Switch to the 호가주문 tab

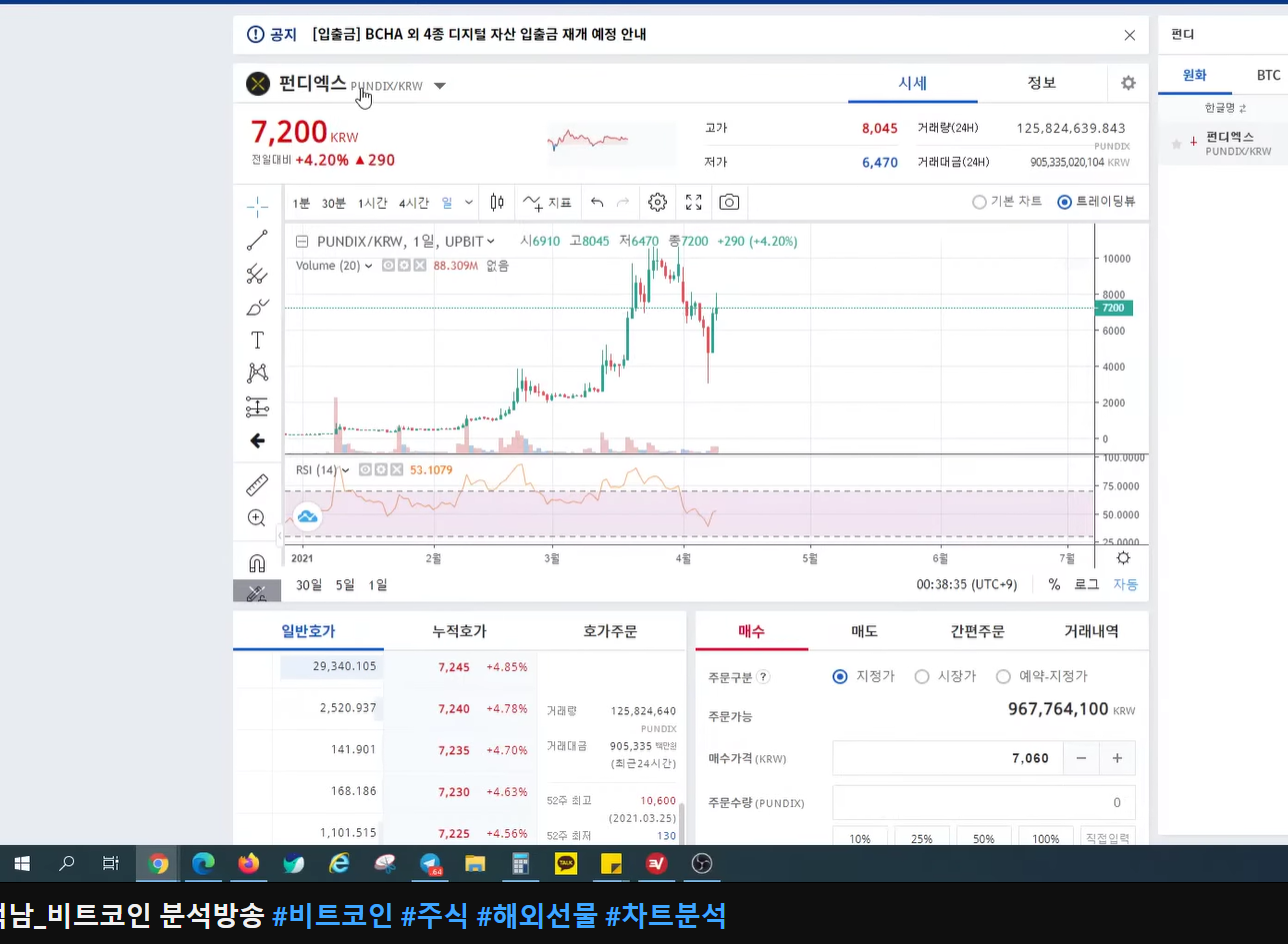click(x=610, y=631)
